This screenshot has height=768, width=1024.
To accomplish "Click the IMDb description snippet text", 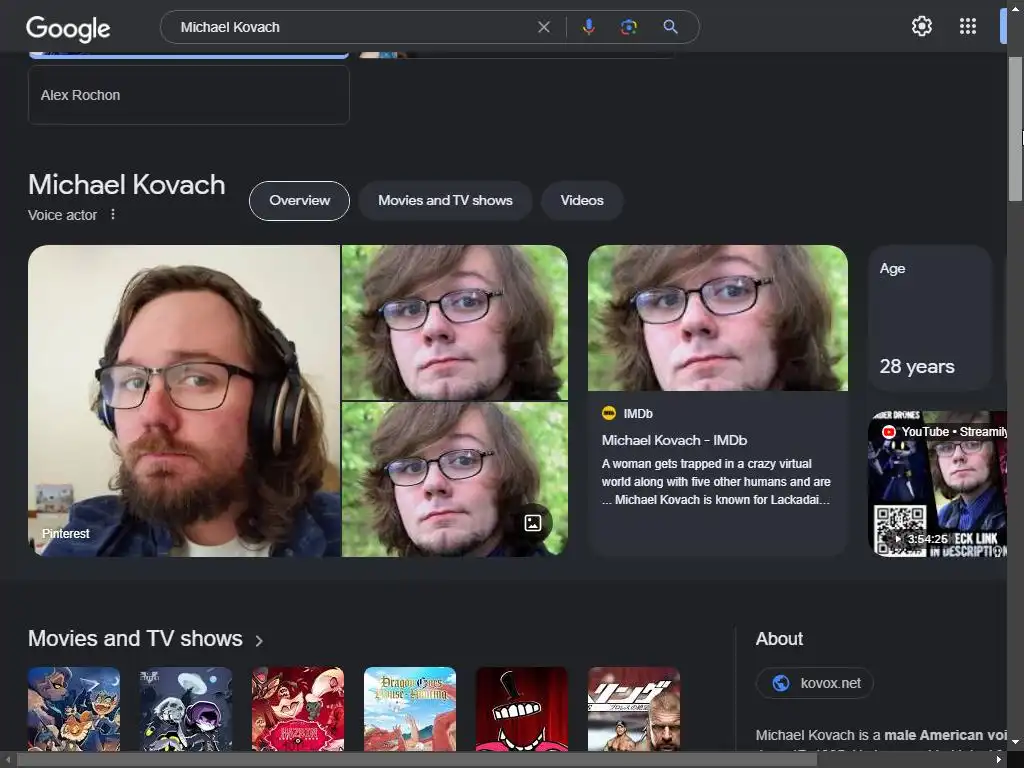I will (716, 482).
